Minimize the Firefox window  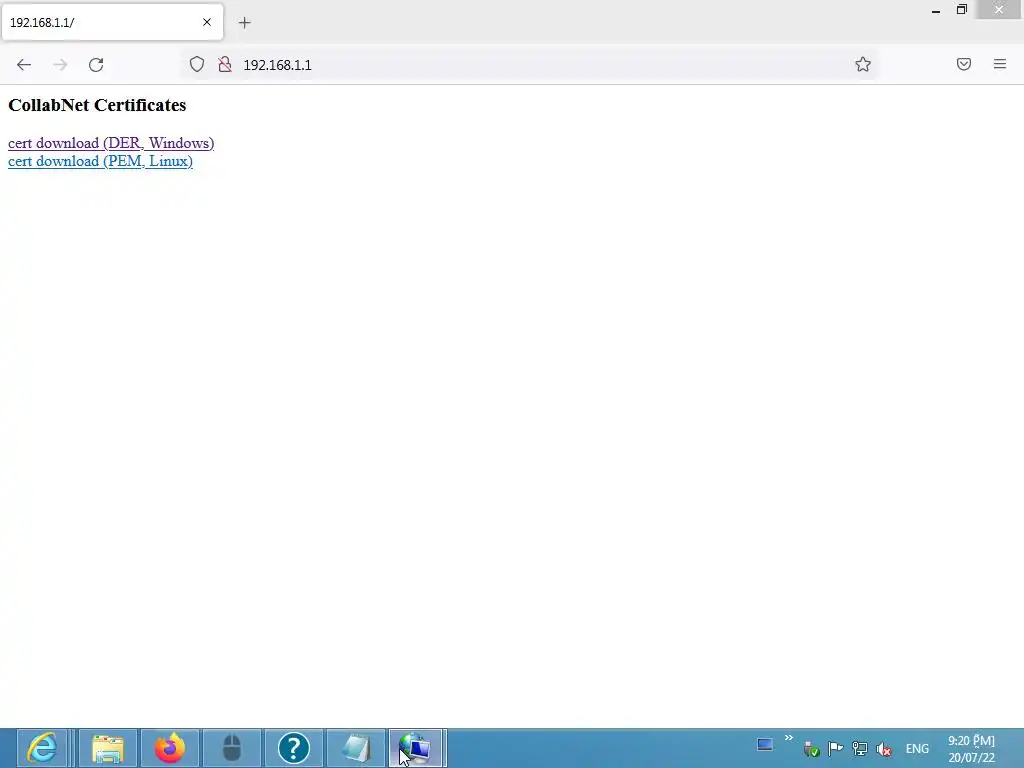[x=936, y=10]
